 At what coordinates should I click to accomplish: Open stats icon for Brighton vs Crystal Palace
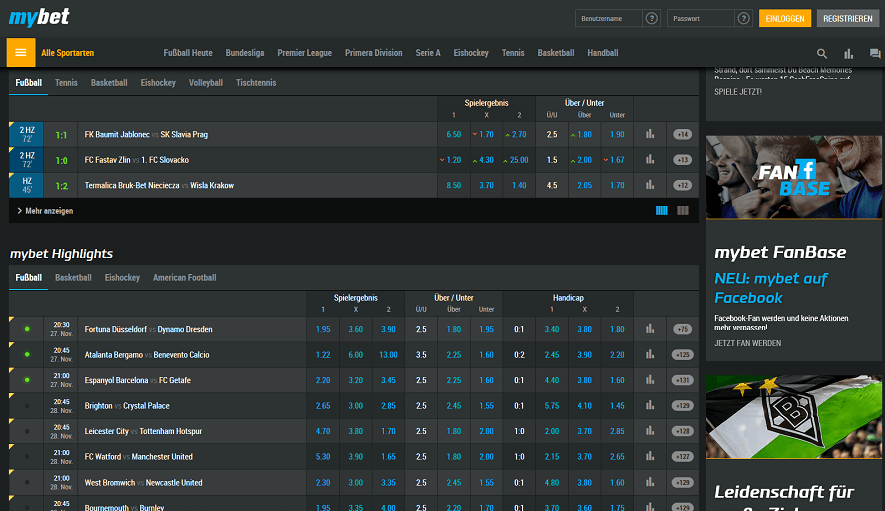pos(650,405)
